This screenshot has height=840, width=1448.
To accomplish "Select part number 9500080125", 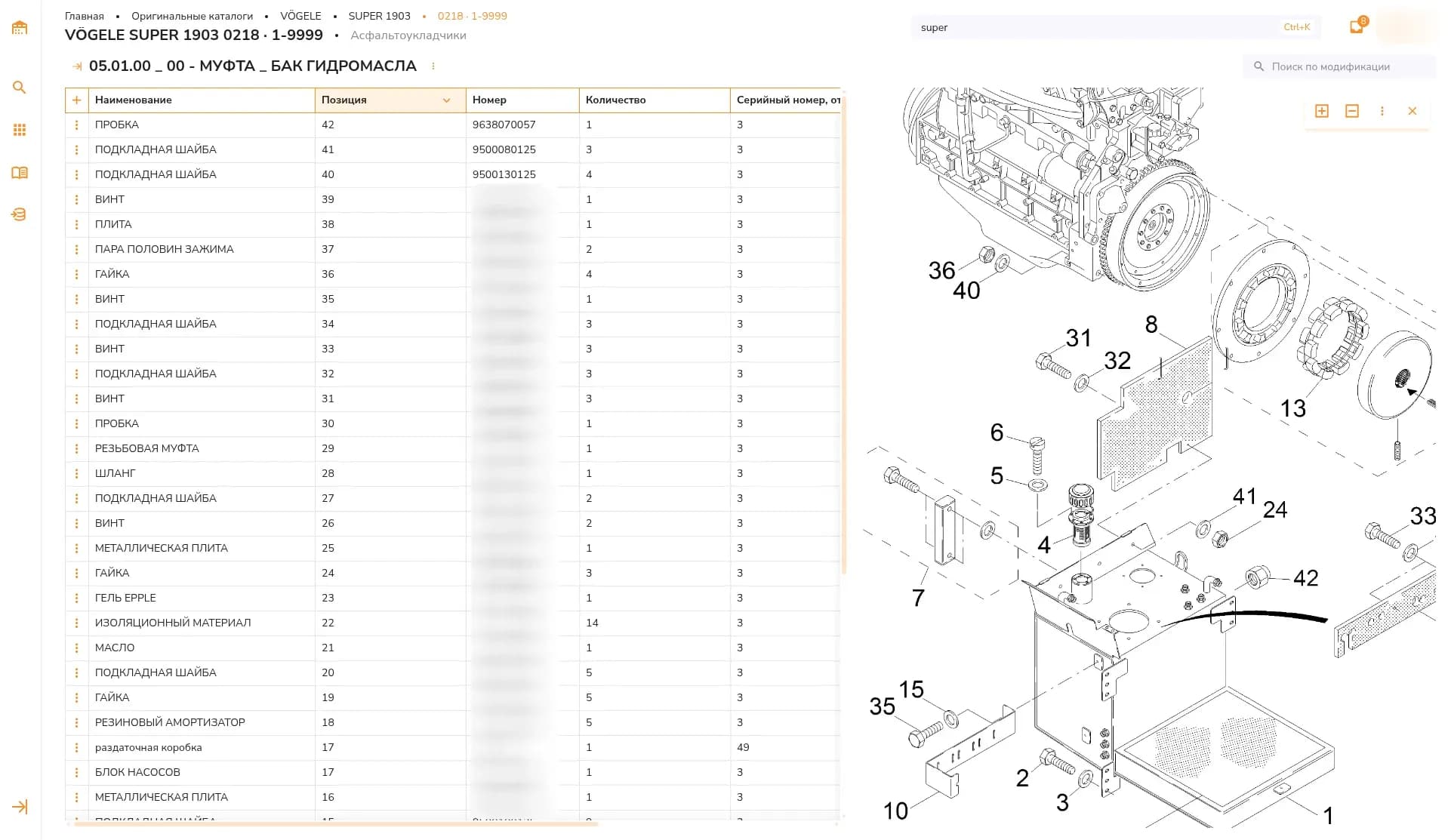I will (x=504, y=149).
